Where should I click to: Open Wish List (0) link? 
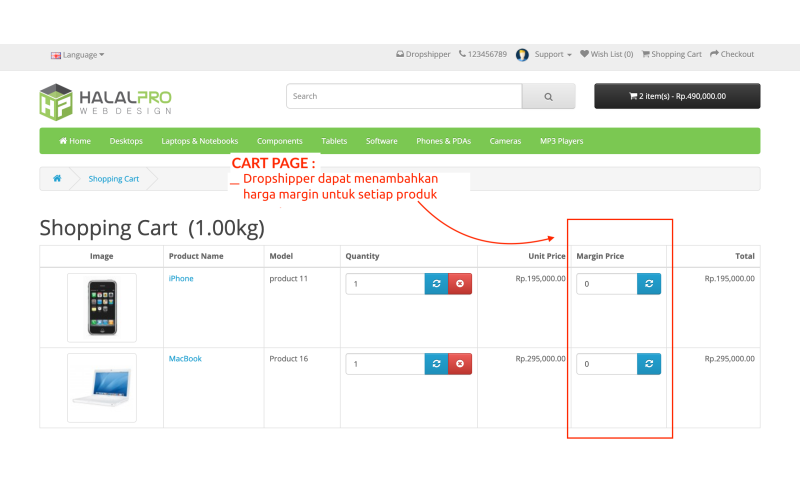pyautogui.click(x=607, y=54)
